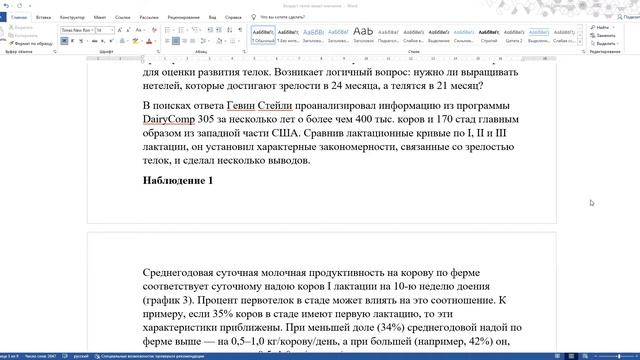Apply the large 'Aab' title style
640x360 pixels.
point(363,36)
